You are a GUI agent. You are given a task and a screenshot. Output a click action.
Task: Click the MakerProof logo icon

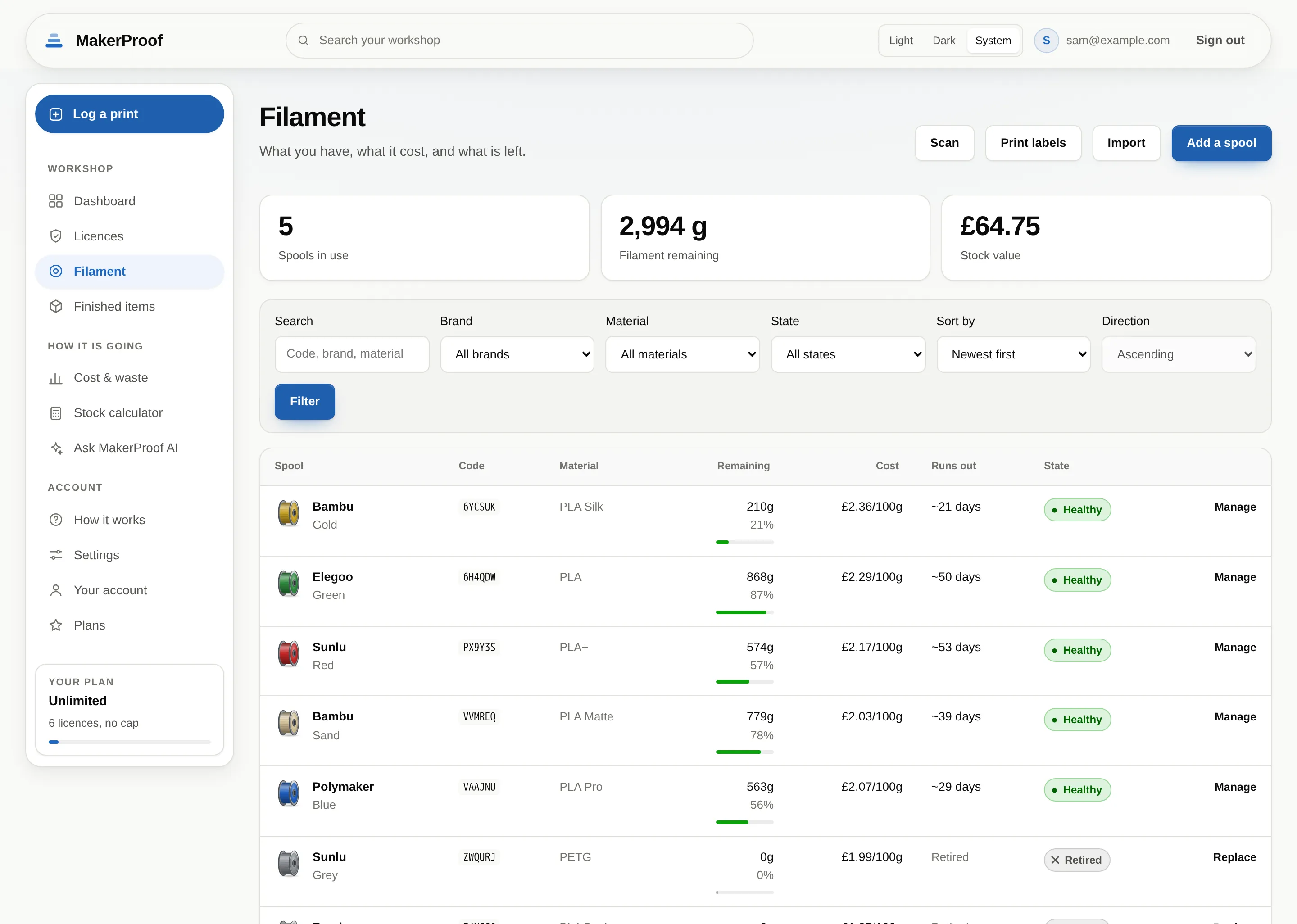point(54,41)
